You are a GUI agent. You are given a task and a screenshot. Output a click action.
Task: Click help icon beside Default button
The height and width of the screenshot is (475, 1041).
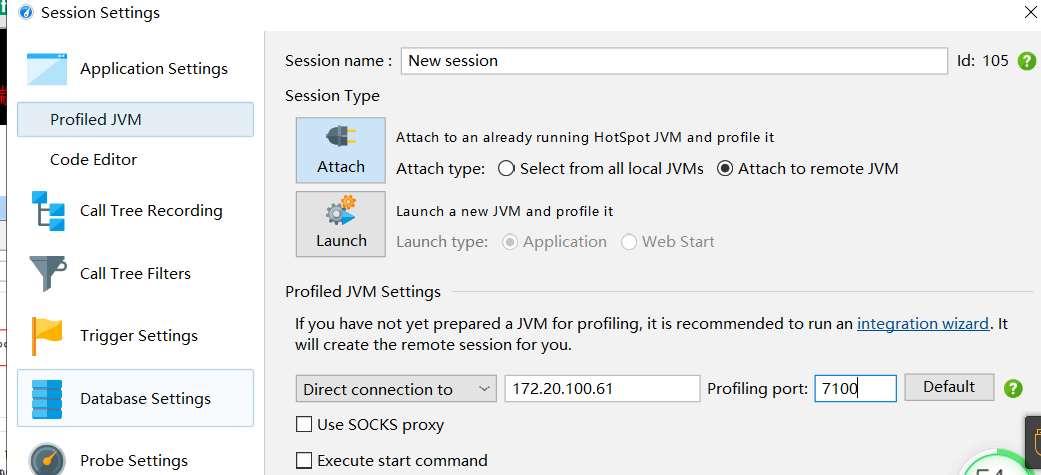[1013, 388]
